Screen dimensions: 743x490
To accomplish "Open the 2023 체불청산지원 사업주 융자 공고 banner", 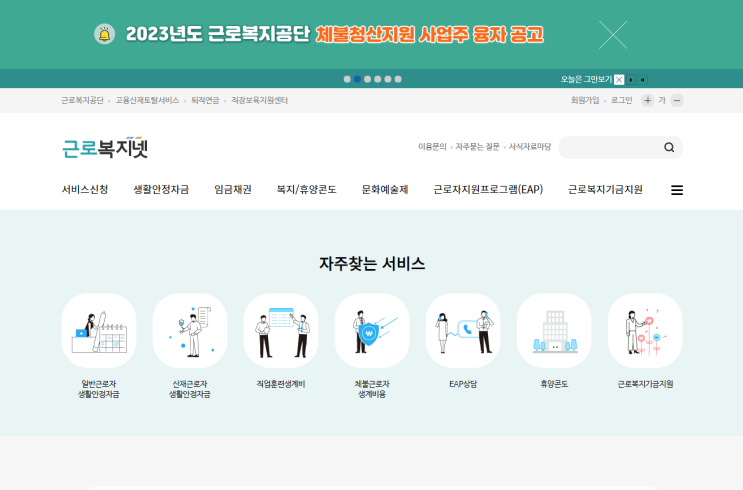I will (335, 34).
